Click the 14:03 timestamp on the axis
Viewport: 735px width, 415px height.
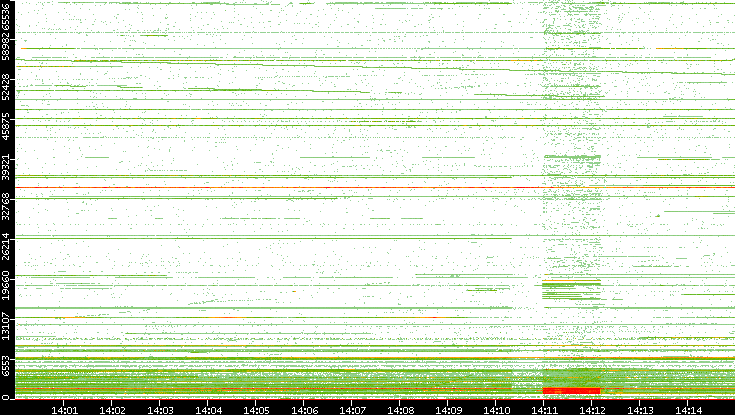pos(160,408)
